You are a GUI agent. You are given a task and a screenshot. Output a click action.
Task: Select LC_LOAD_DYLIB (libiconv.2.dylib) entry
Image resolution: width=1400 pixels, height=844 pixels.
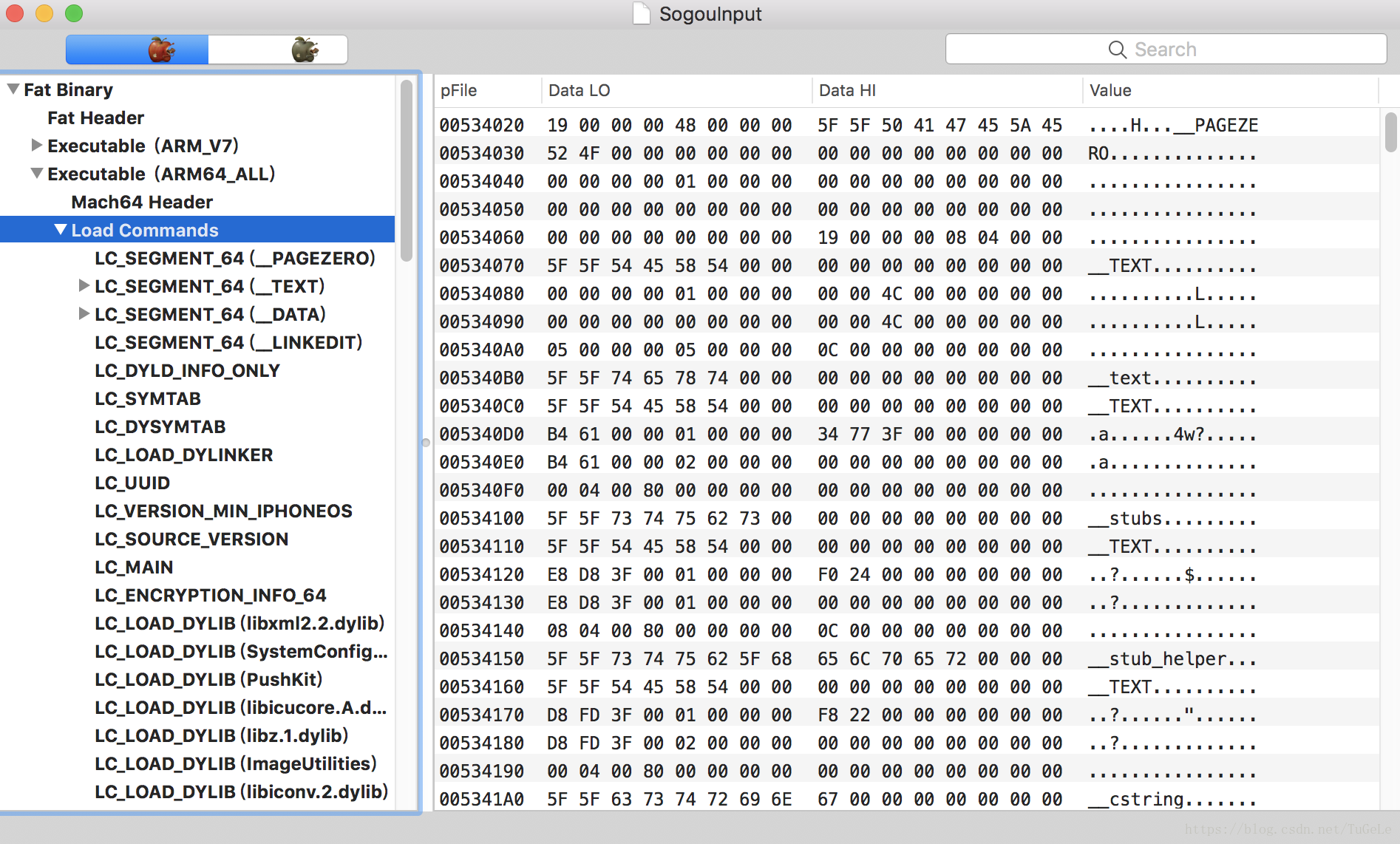point(242,792)
